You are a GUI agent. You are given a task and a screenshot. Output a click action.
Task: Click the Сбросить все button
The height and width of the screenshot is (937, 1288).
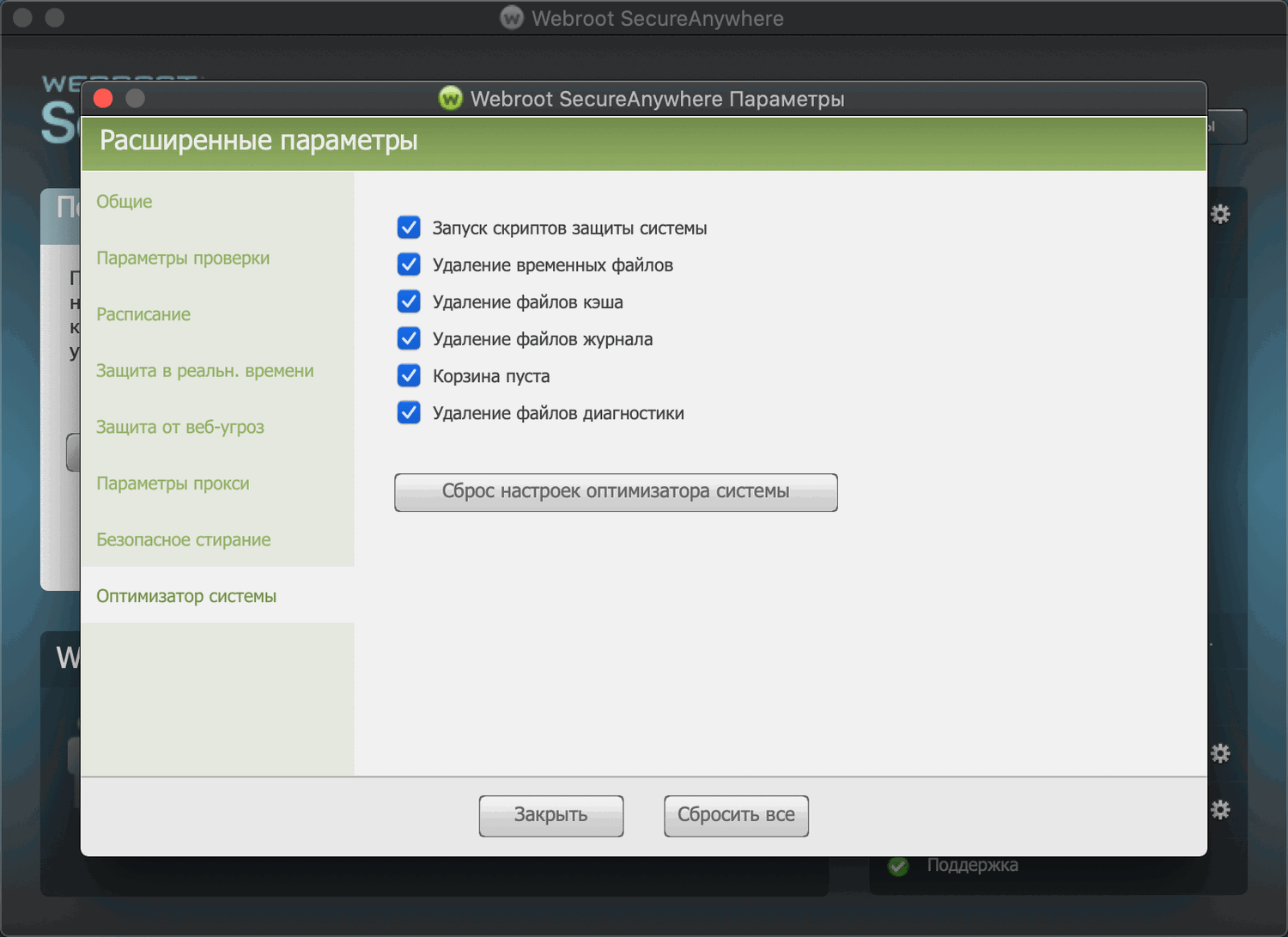736,815
